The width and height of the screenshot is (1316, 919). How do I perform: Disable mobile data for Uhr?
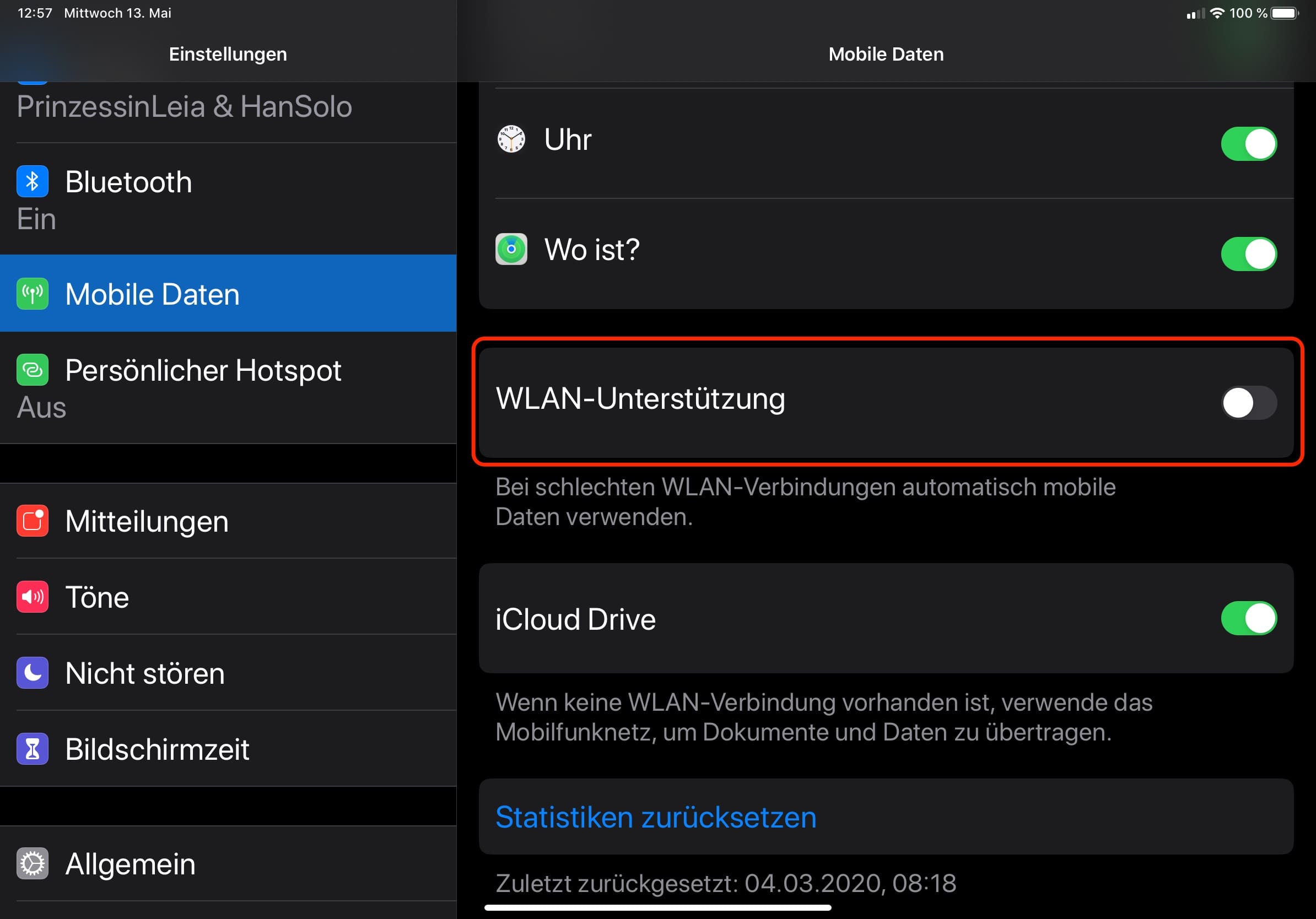click(x=1248, y=144)
